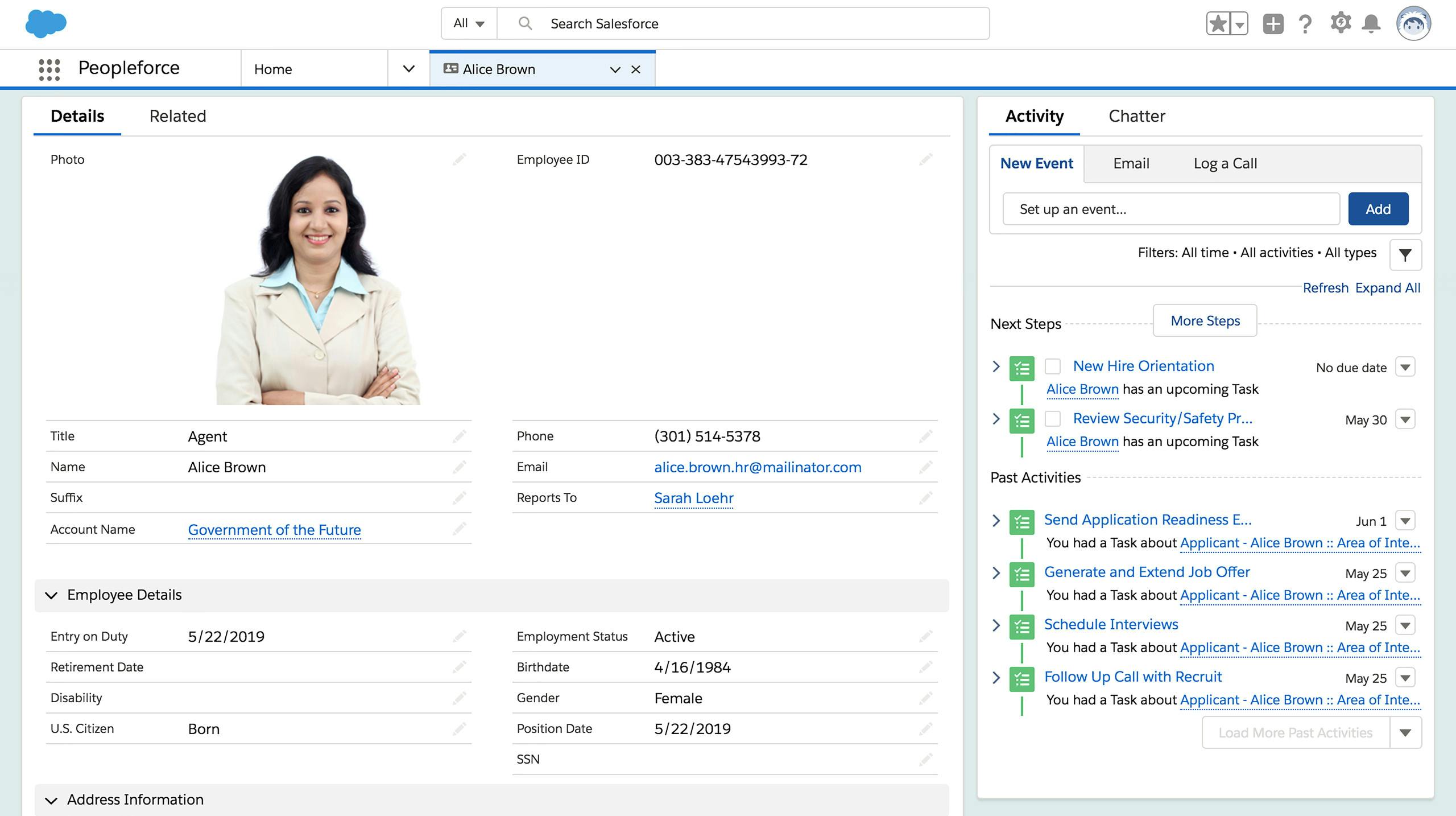1456x816 pixels.
Task: Edit the Title field pencil icon
Action: pos(460,436)
